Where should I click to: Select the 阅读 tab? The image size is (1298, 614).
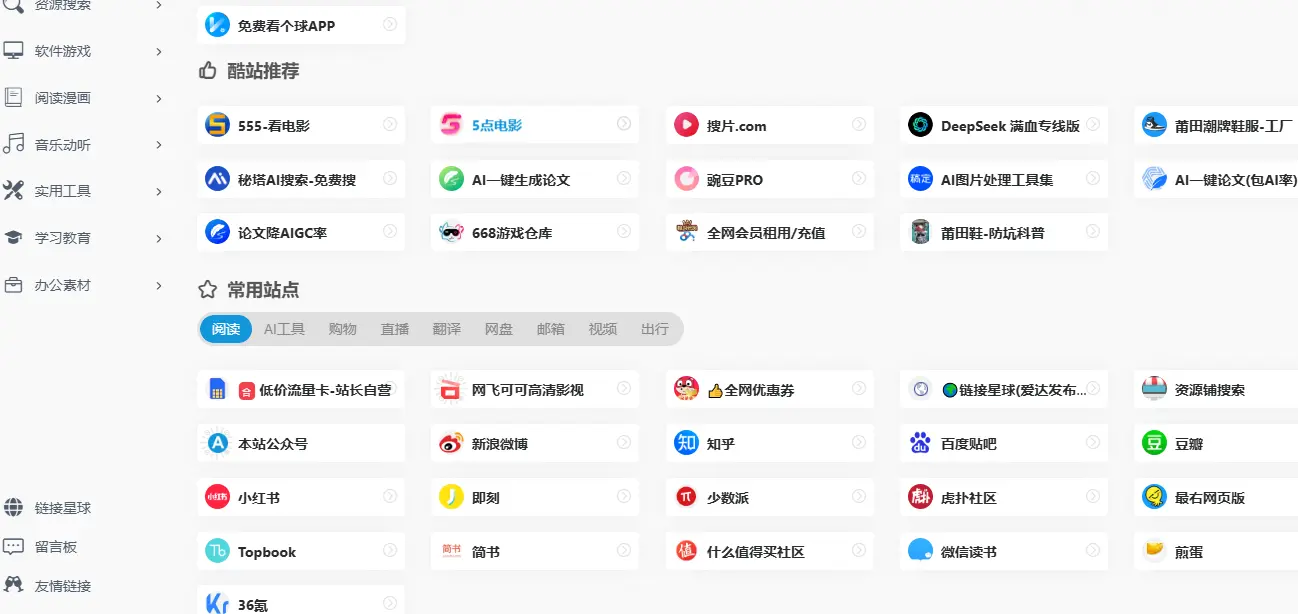point(226,329)
